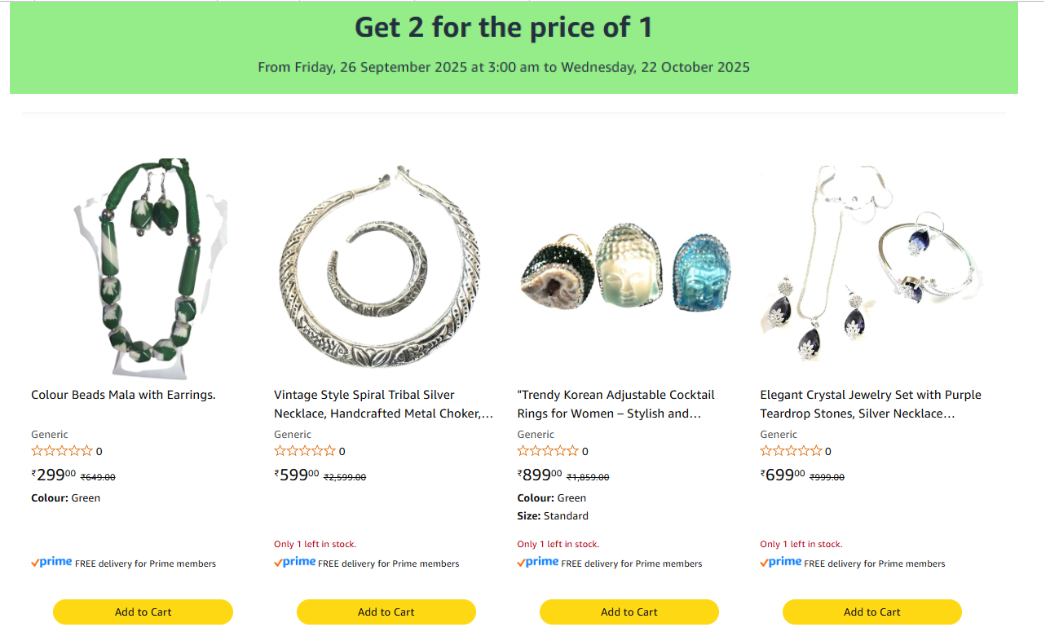The image size is (1044, 643).
Task: Click star rating of Korean Cocktail Rings
Action: click(548, 451)
